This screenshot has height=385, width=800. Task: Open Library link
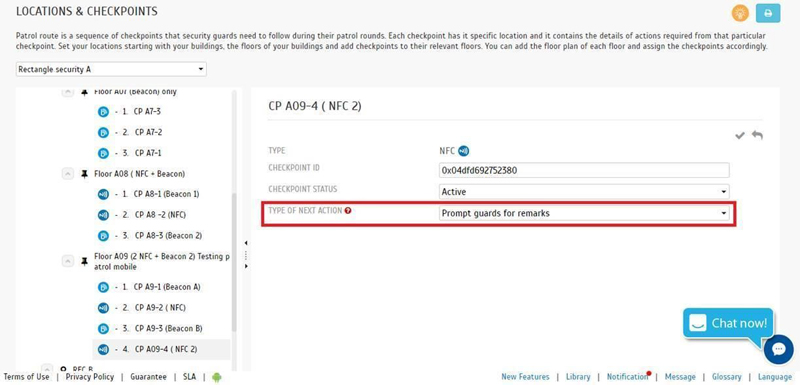(578, 377)
